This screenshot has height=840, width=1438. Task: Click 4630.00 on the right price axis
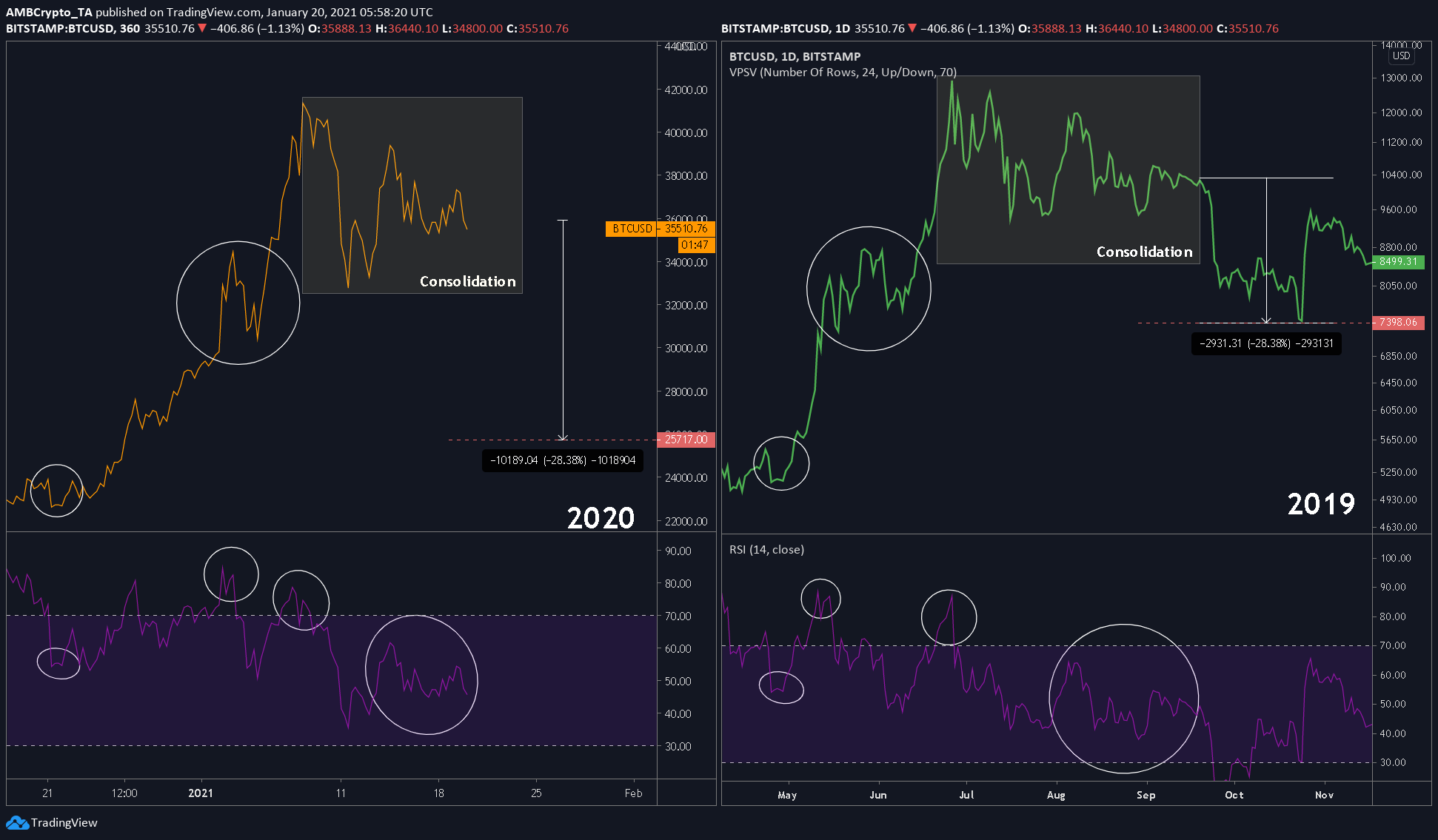[1399, 527]
